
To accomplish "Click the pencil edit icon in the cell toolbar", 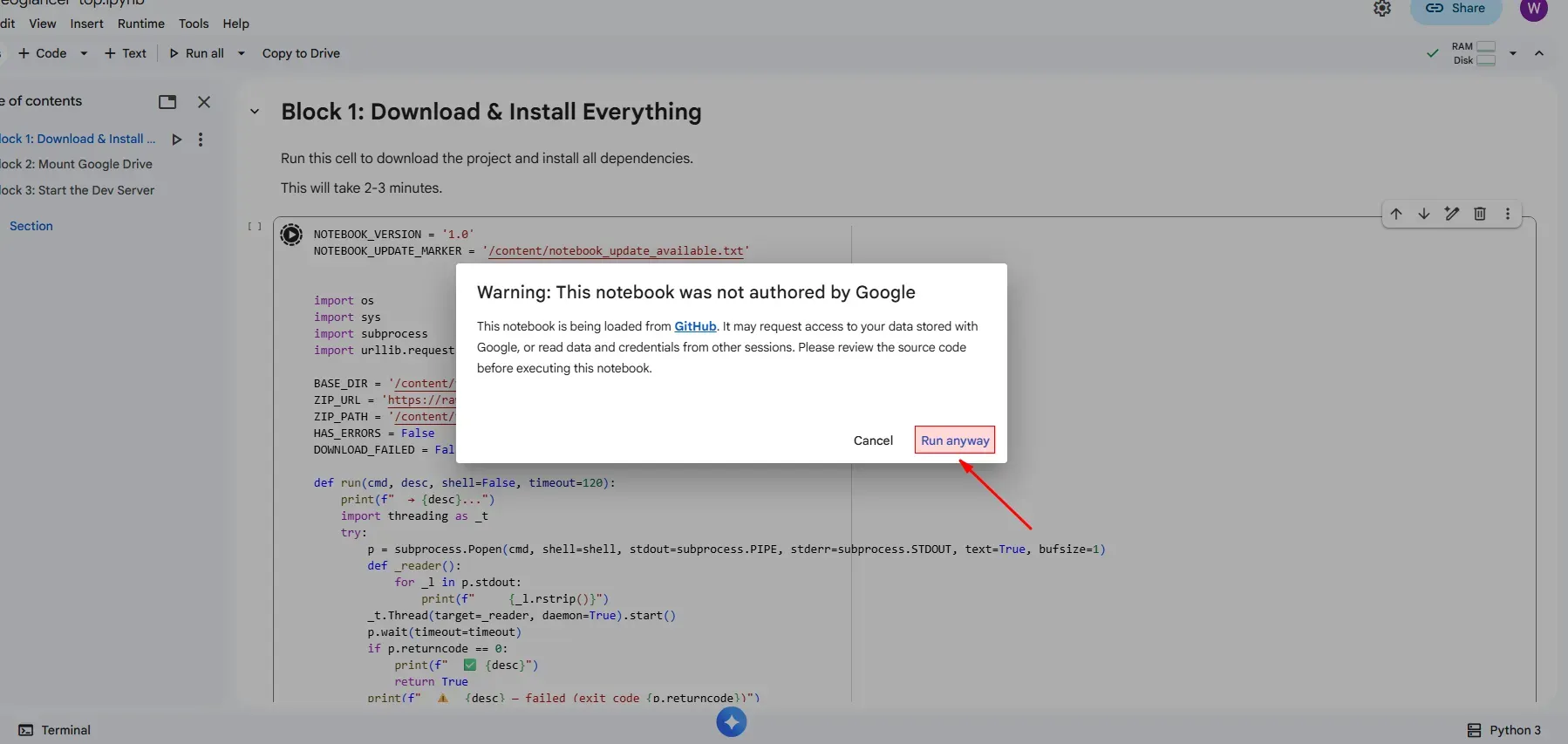I will point(1452,214).
